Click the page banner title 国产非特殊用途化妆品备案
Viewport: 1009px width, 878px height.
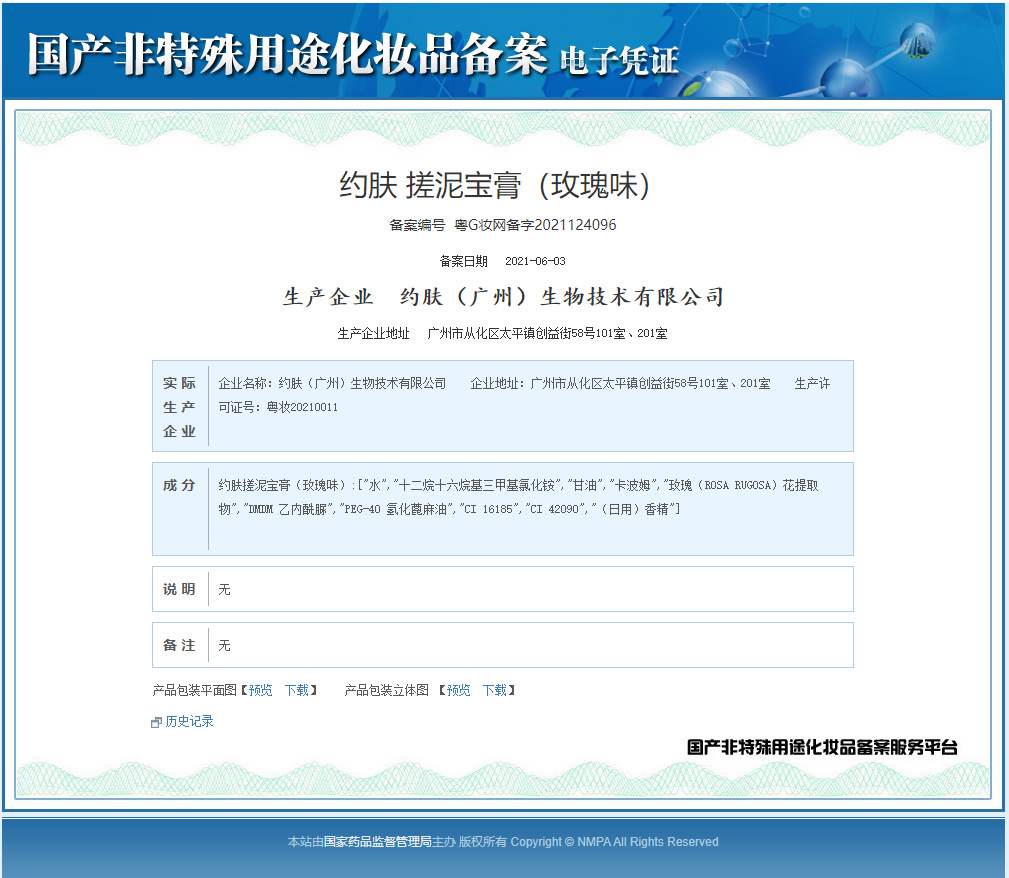287,54
